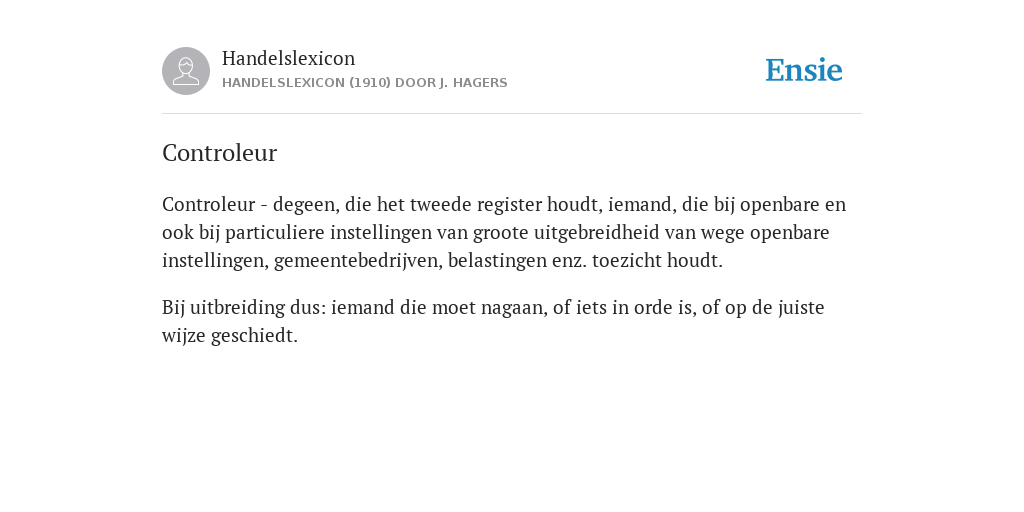Click the horizontal divider below the header
This screenshot has width=1024, height=512.
512,114
